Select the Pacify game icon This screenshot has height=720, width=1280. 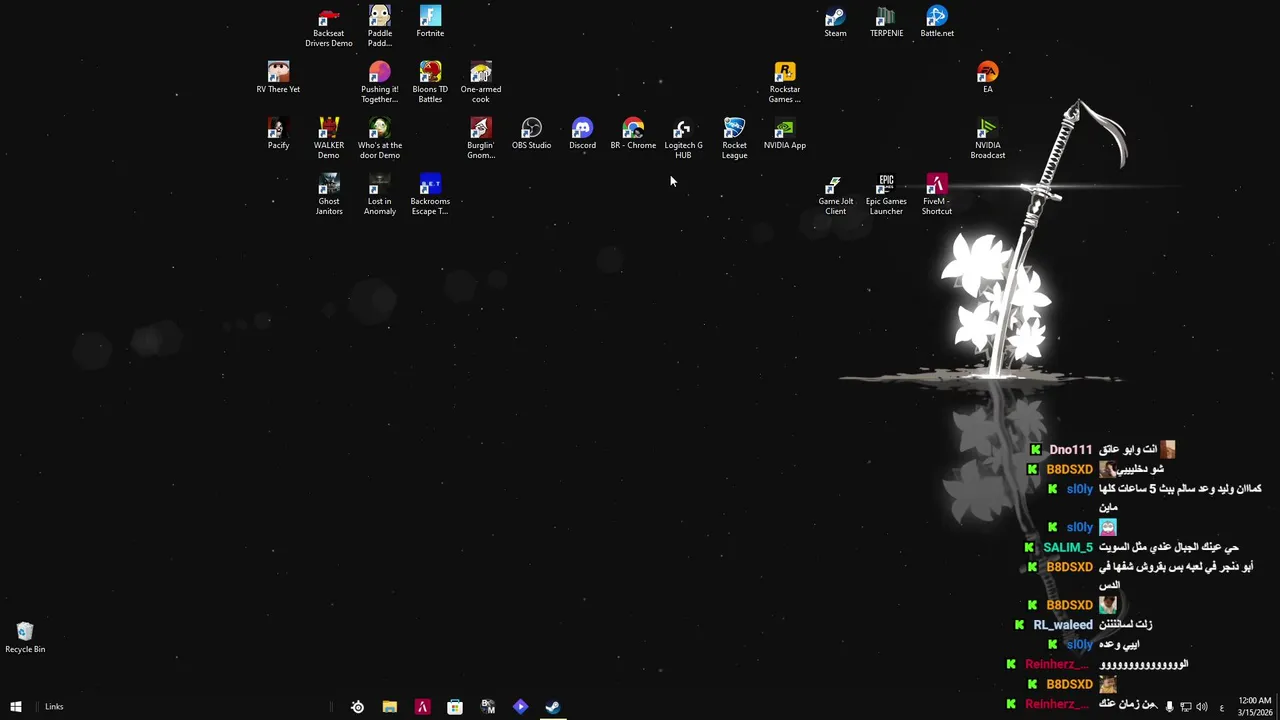(x=278, y=134)
